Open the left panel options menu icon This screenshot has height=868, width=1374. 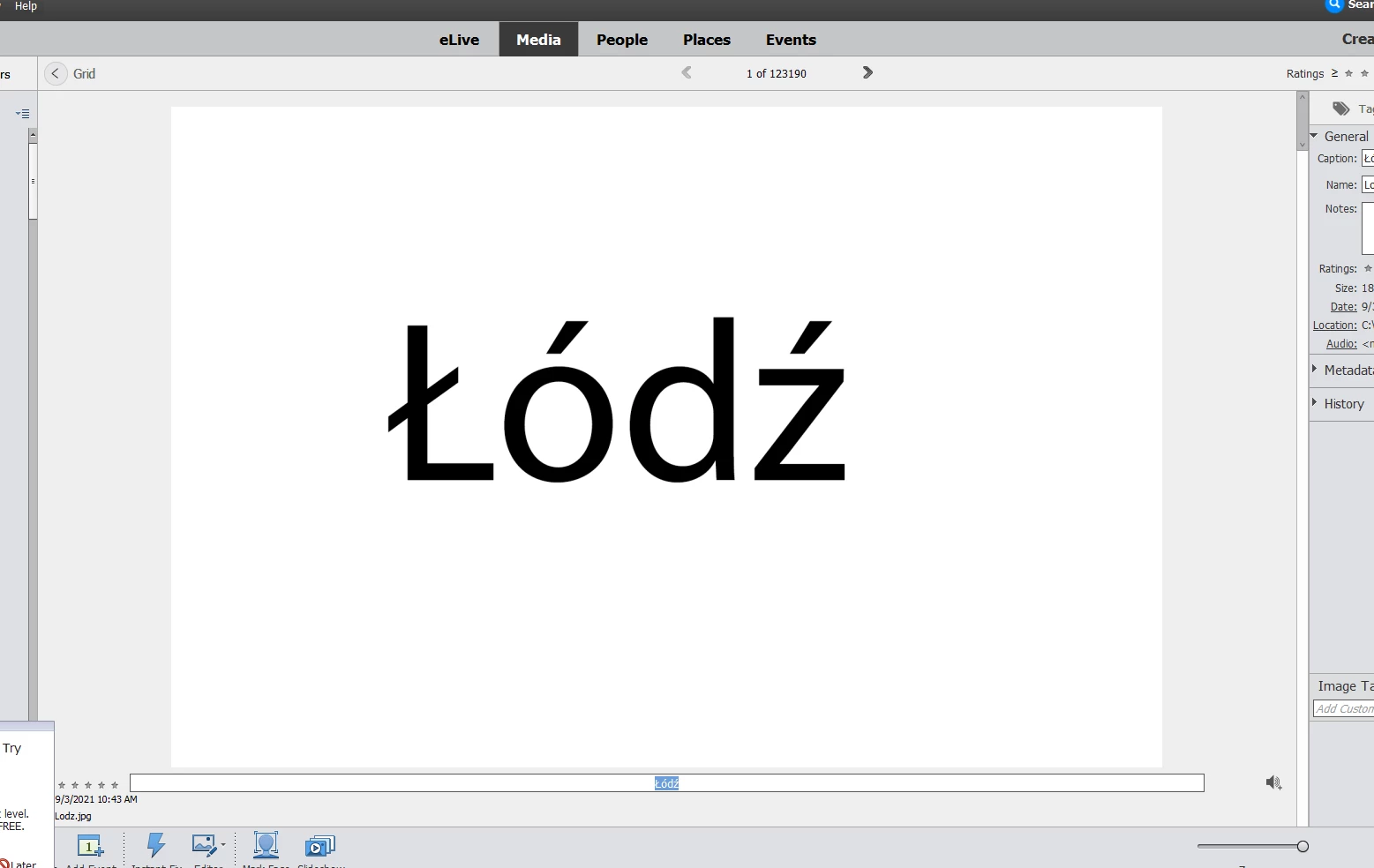[x=23, y=114]
